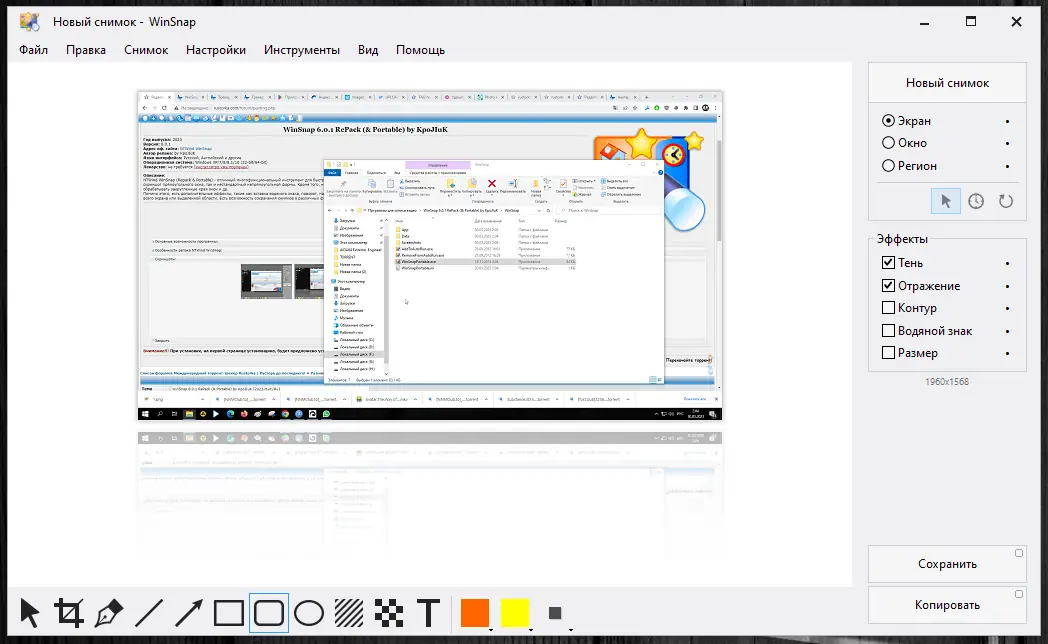The image size is (1048, 644).
Task: Toggle mouse cursor capture icon
Action: 946,201
